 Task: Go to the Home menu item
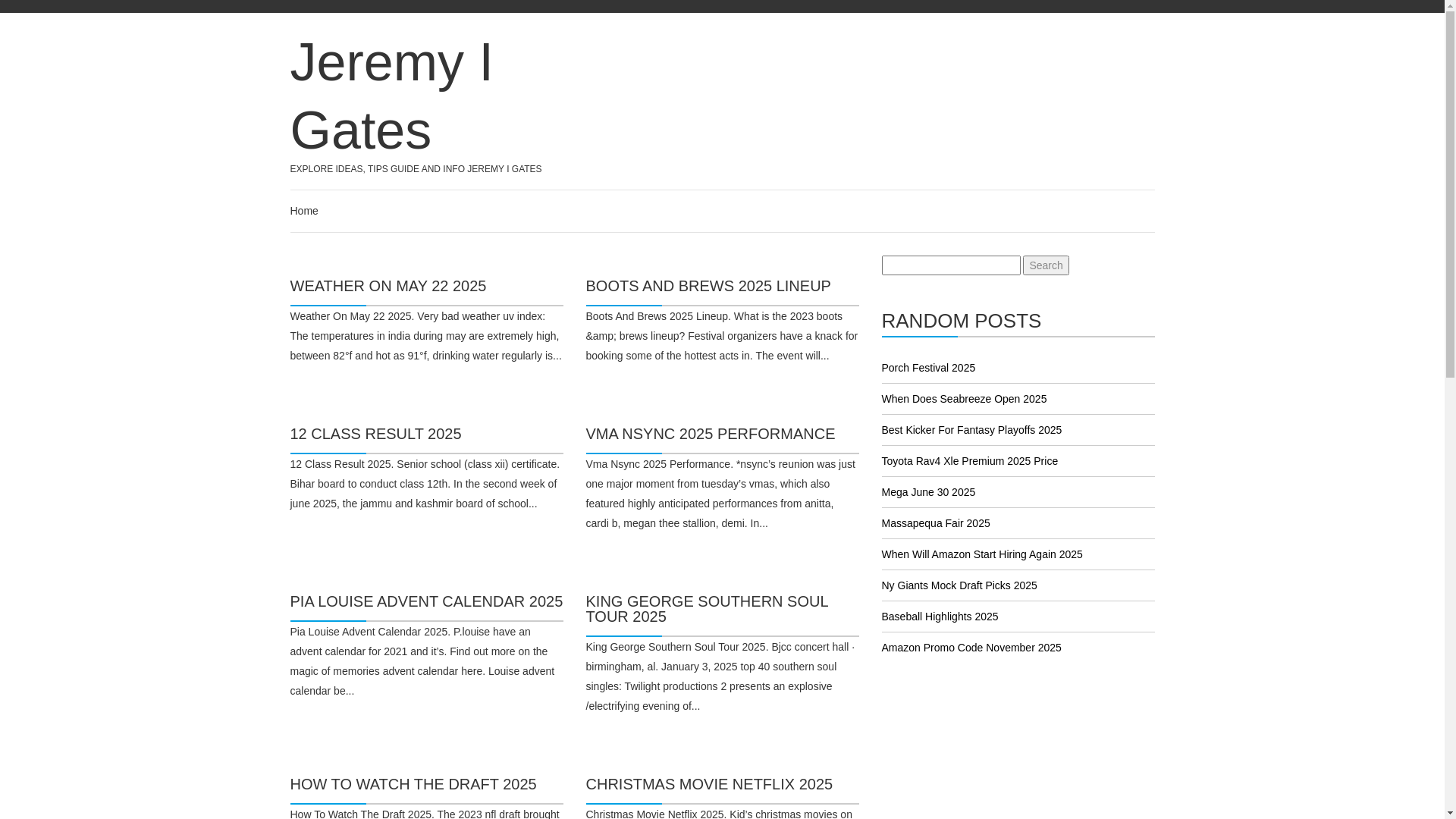click(304, 211)
